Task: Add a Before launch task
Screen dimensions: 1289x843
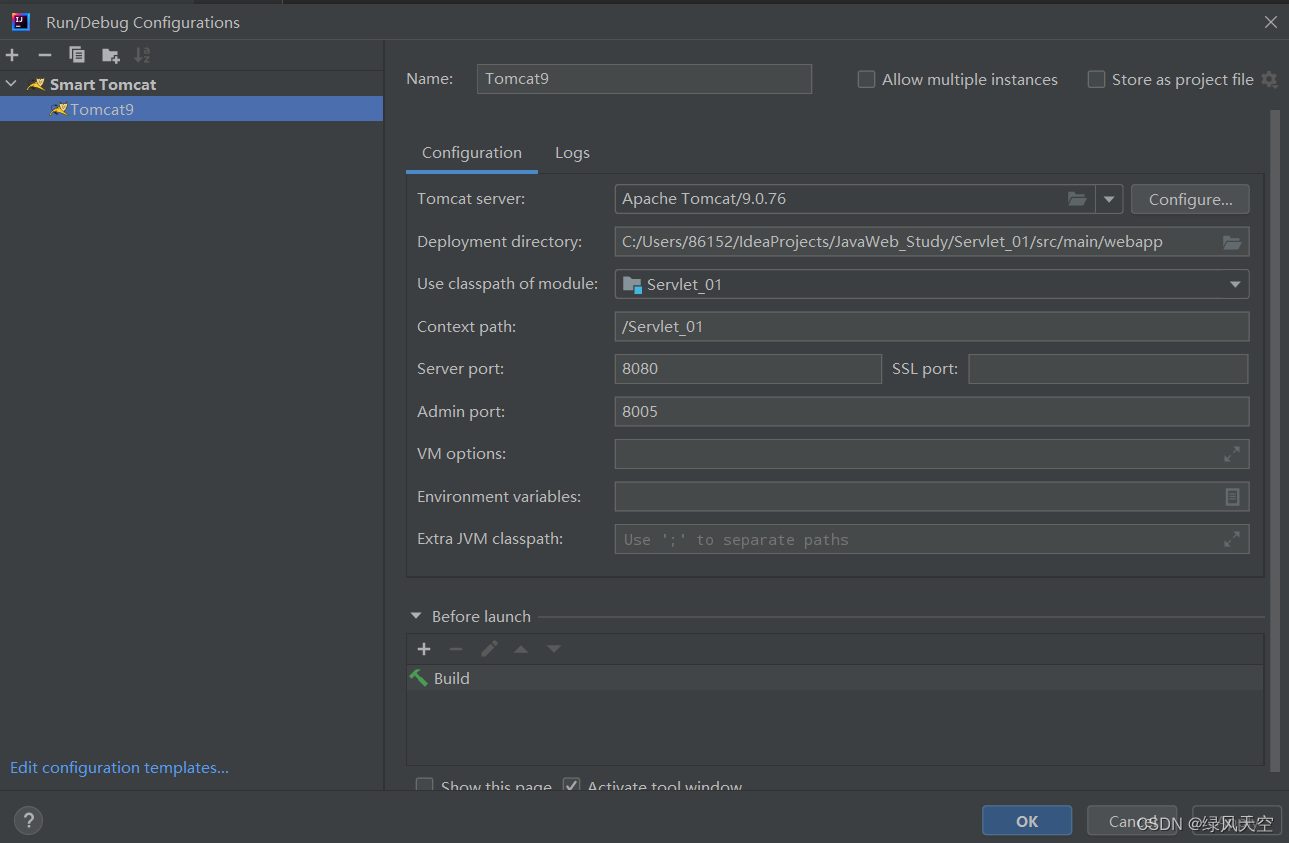Action: 424,649
